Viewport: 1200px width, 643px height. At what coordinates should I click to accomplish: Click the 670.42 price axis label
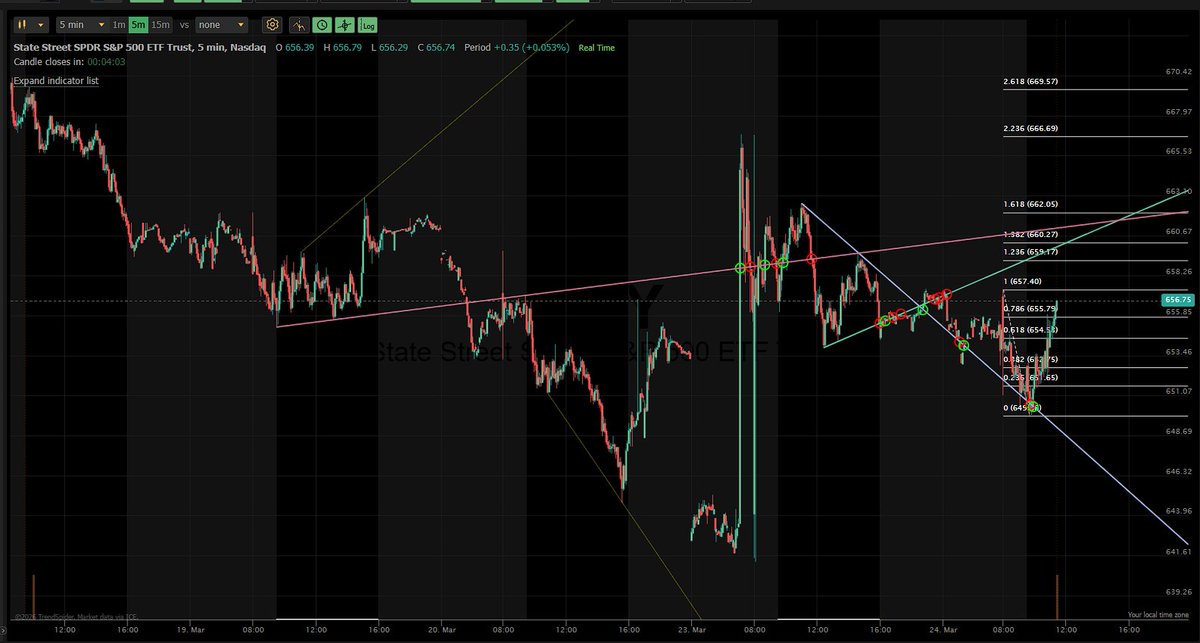pyautogui.click(x=1178, y=72)
